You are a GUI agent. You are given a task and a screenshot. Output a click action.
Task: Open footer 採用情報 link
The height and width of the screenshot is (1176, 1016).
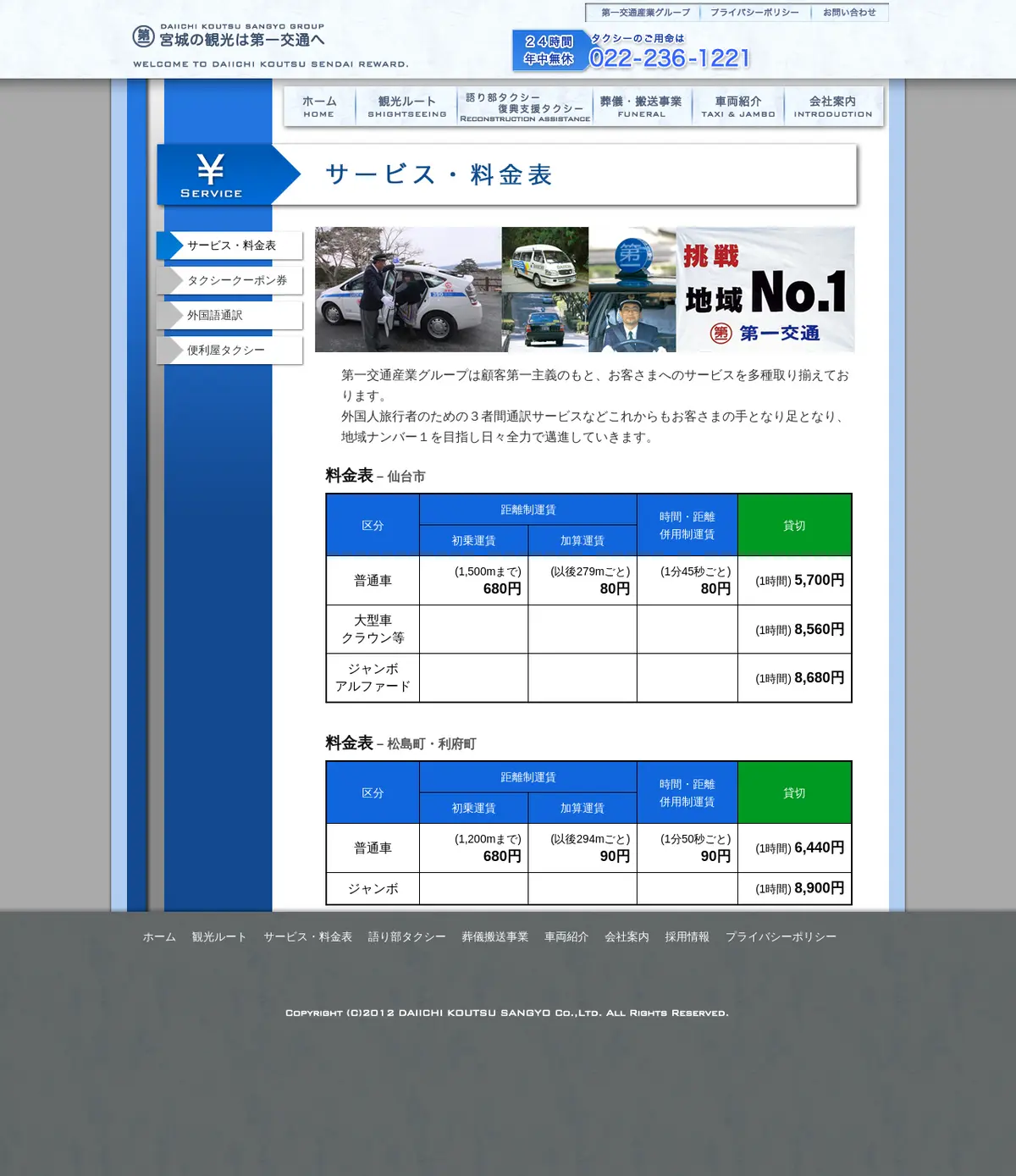[x=687, y=937]
